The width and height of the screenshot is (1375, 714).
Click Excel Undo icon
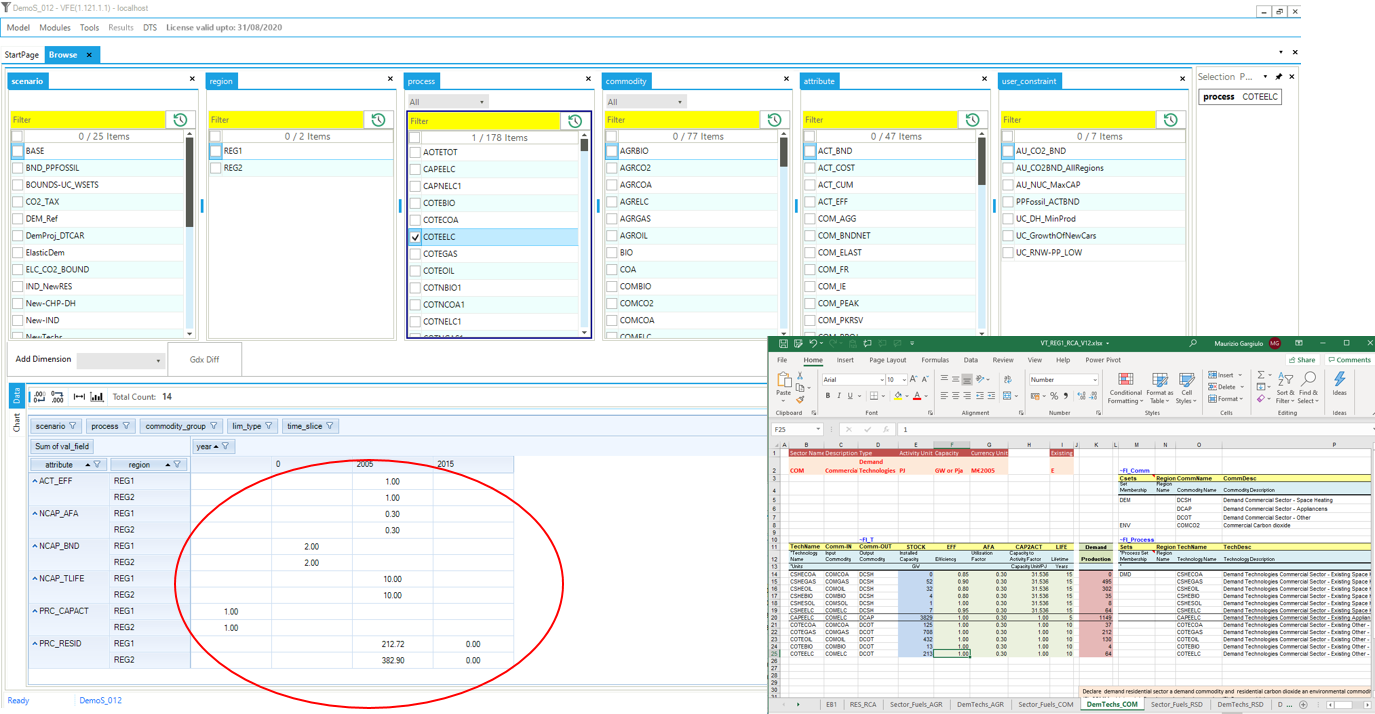pos(813,344)
